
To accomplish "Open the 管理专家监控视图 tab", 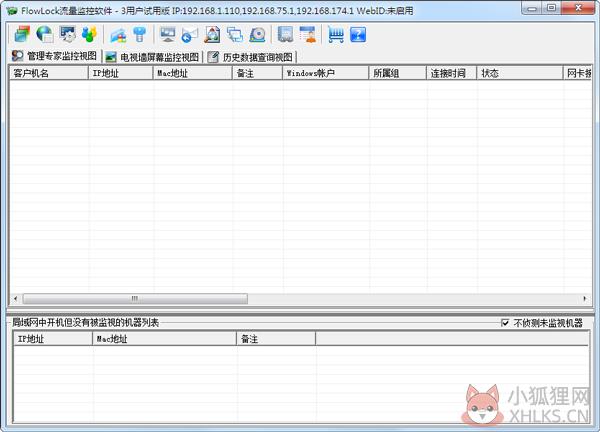I will [54, 56].
